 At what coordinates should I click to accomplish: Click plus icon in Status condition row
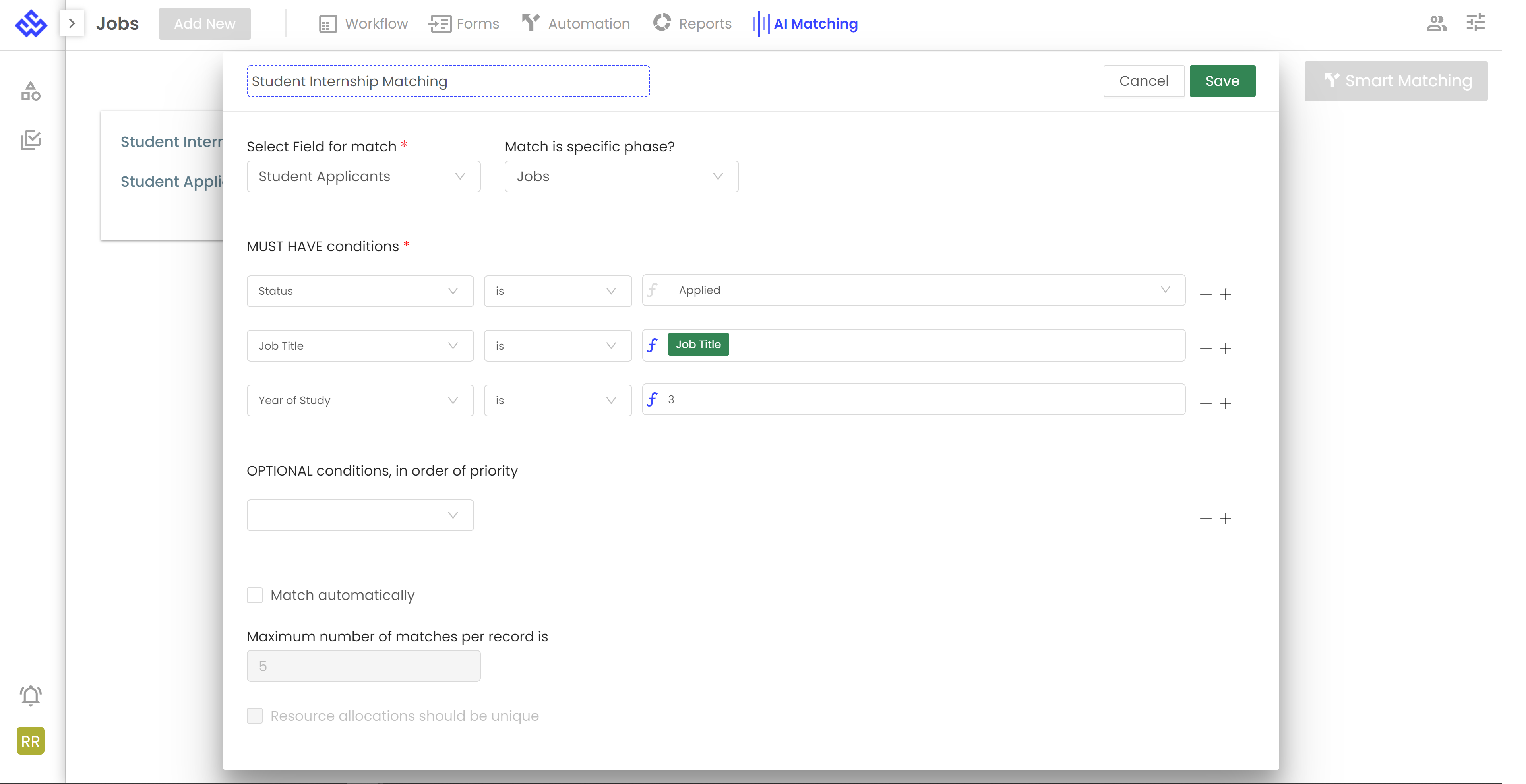click(x=1226, y=294)
